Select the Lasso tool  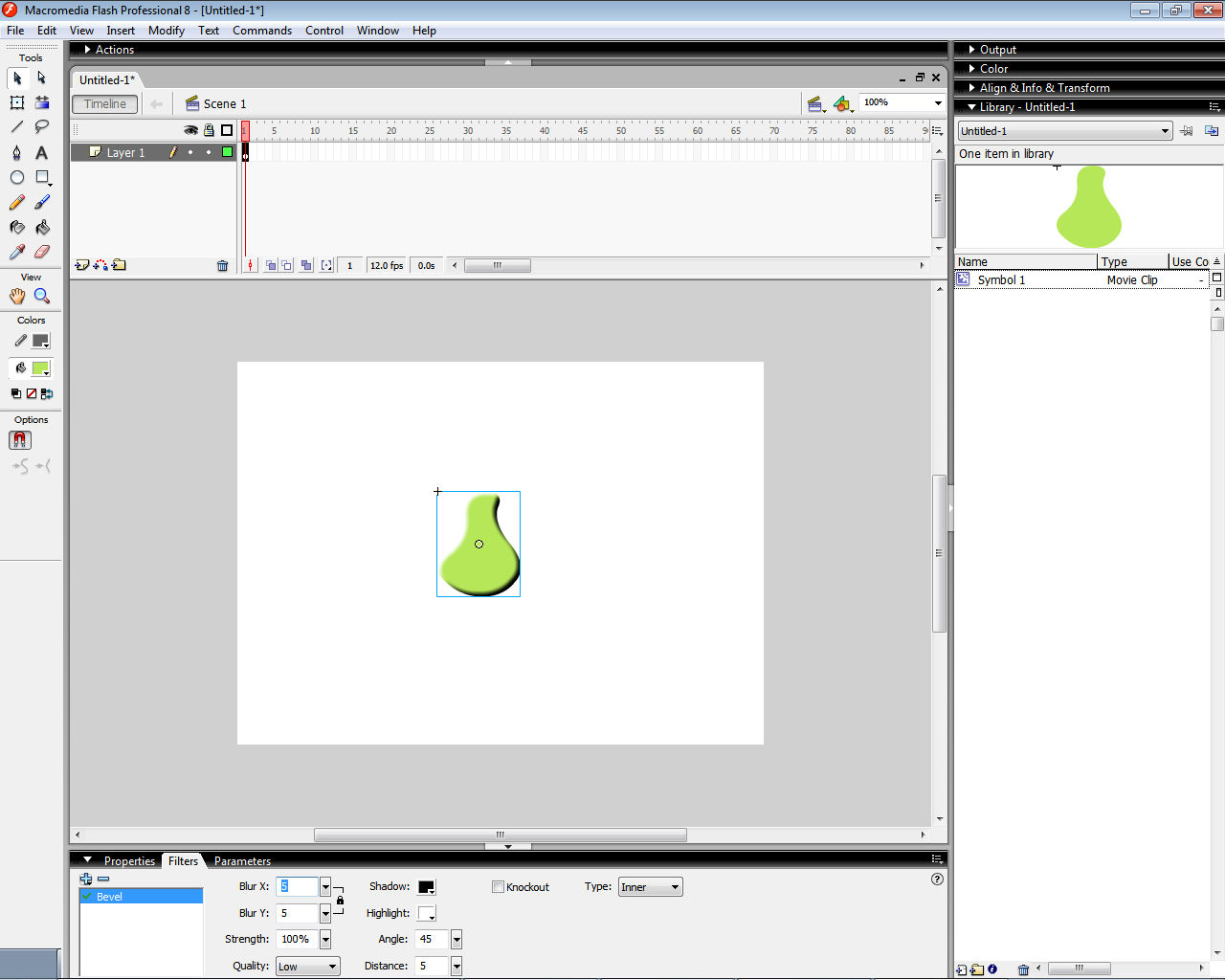41,127
